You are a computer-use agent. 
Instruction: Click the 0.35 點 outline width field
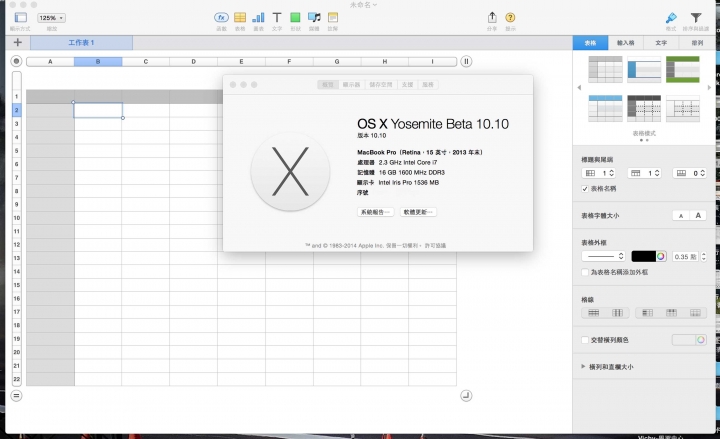[x=685, y=257]
